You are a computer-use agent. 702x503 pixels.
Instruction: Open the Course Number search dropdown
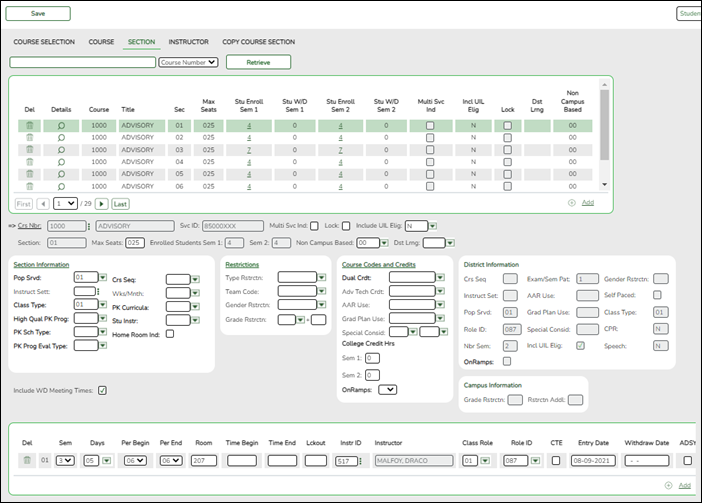coord(188,63)
